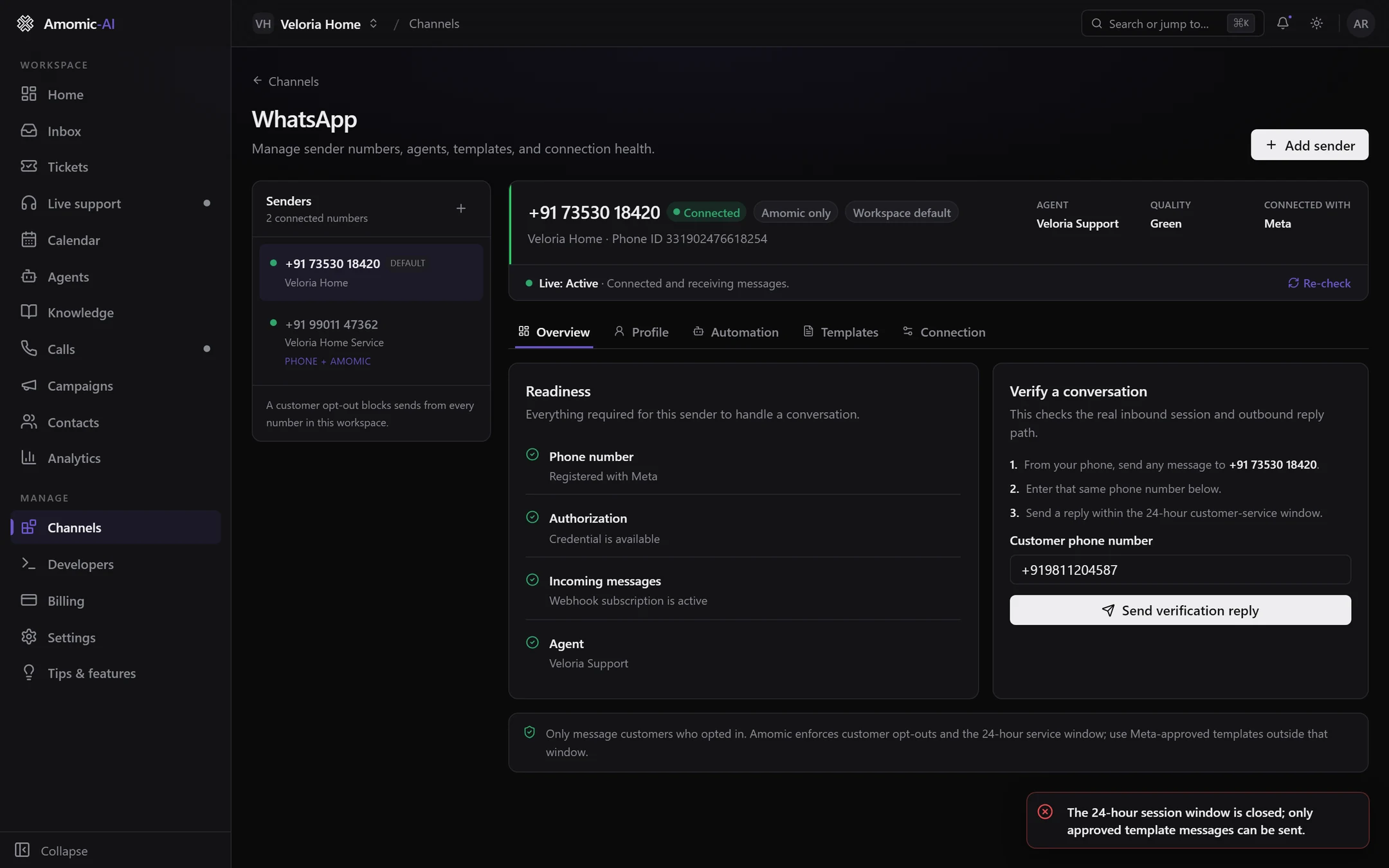Open the Home page from sidebar
The height and width of the screenshot is (868, 1389).
[x=116, y=95]
